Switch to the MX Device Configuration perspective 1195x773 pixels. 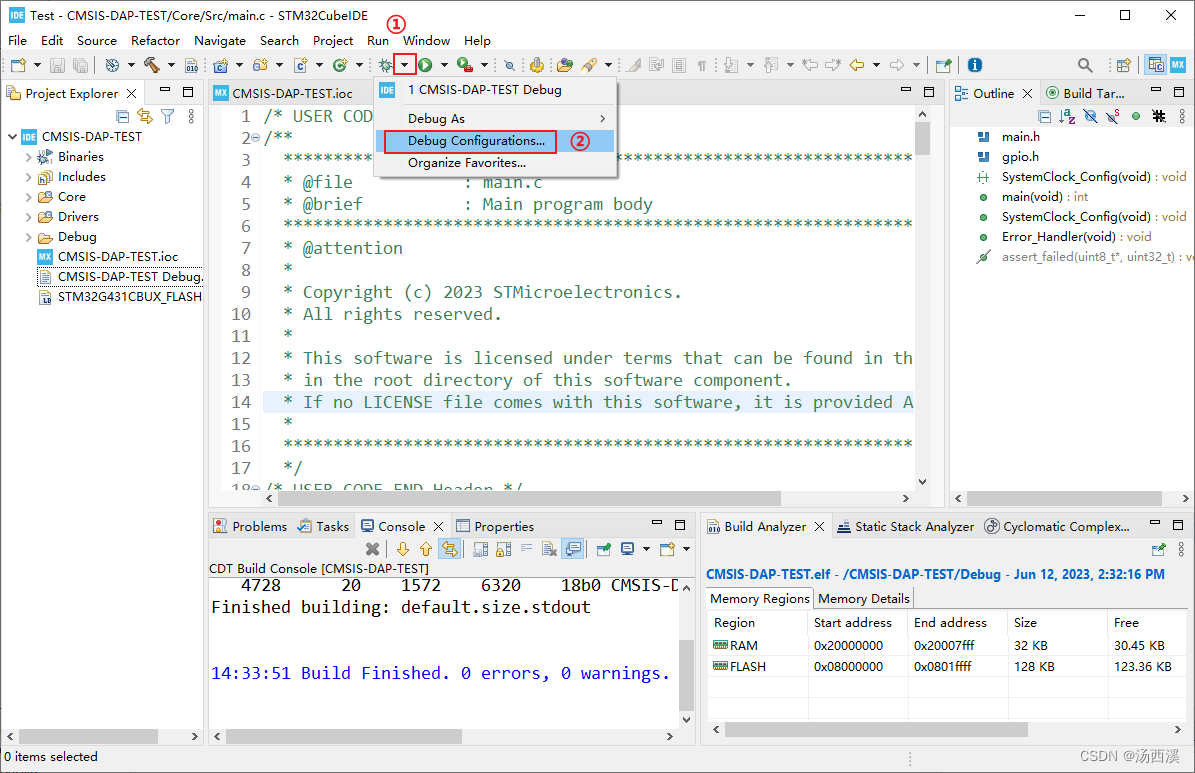tap(1178, 66)
